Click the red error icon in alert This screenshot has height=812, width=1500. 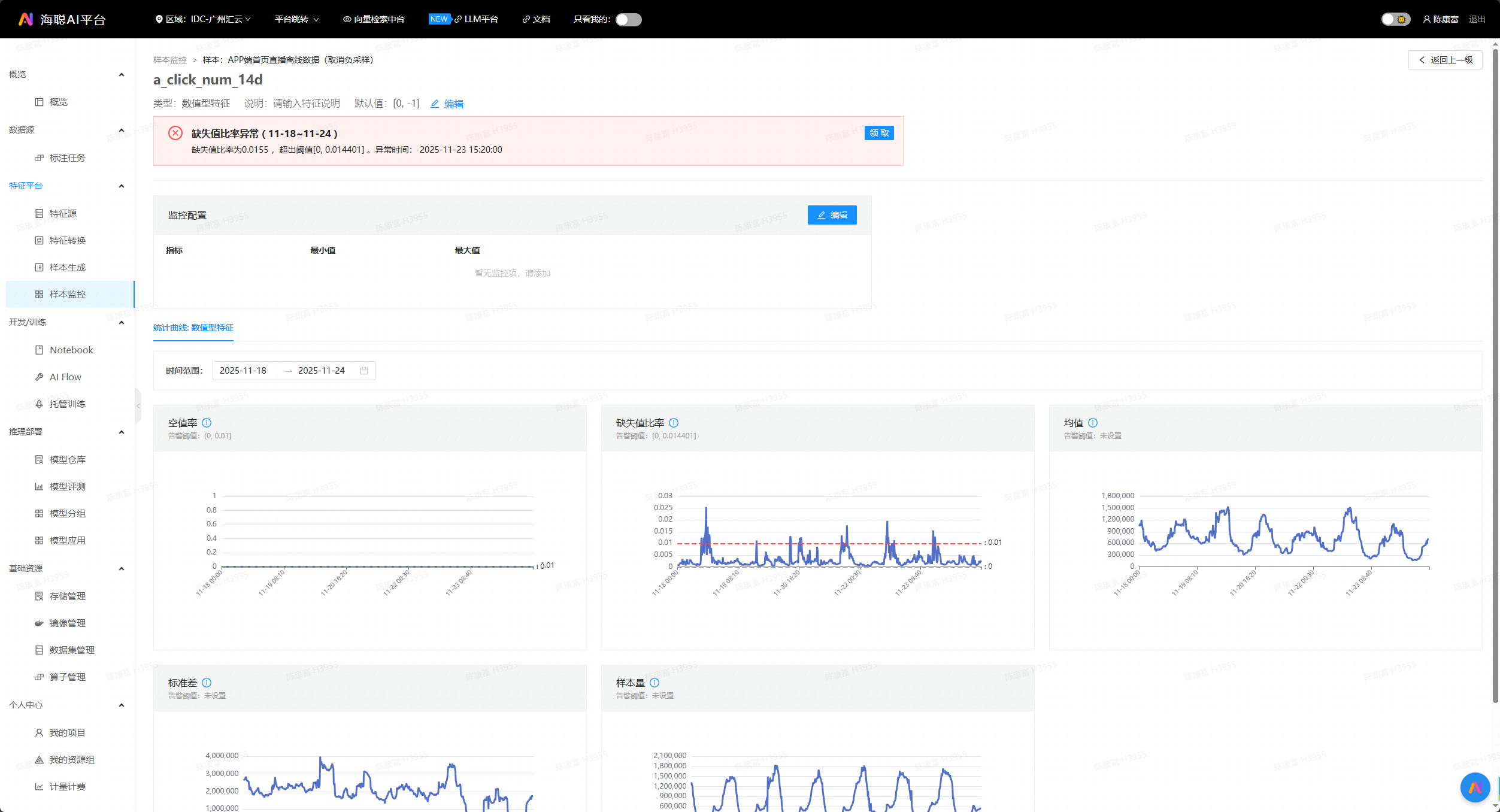[x=175, y=133]
